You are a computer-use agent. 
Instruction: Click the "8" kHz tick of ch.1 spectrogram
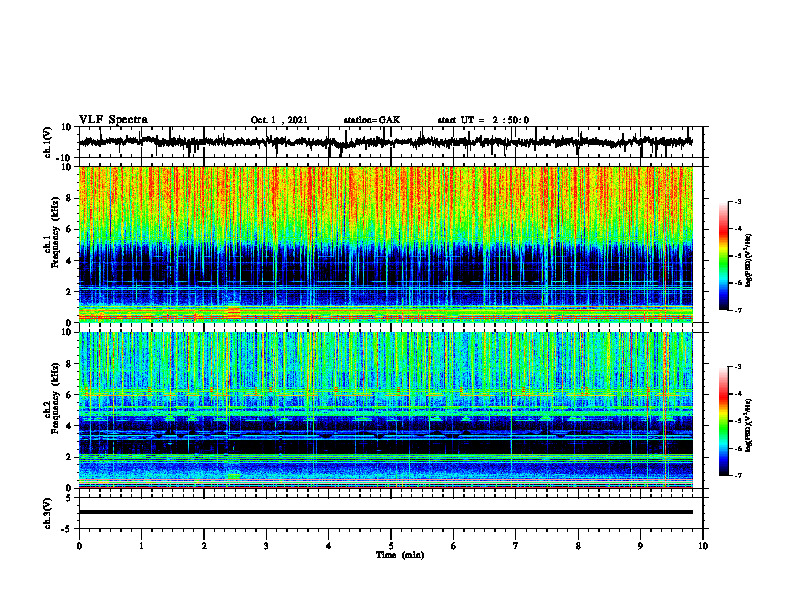coord(69,198)
